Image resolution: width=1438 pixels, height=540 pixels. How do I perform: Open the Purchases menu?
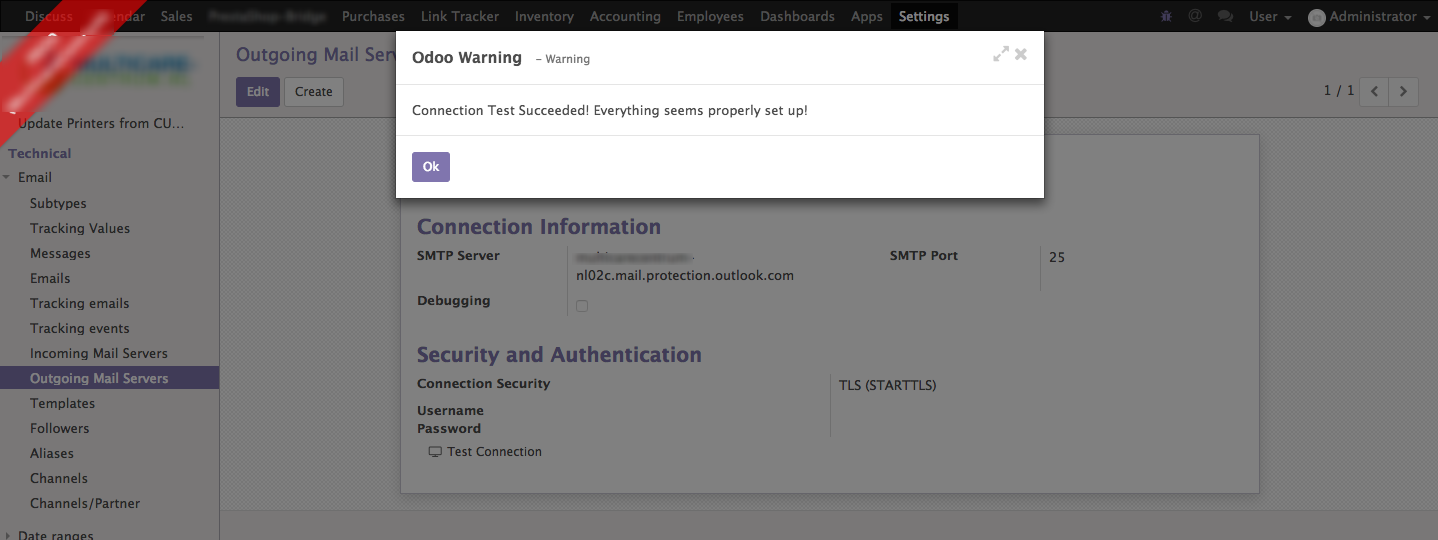tap(373, 16)
